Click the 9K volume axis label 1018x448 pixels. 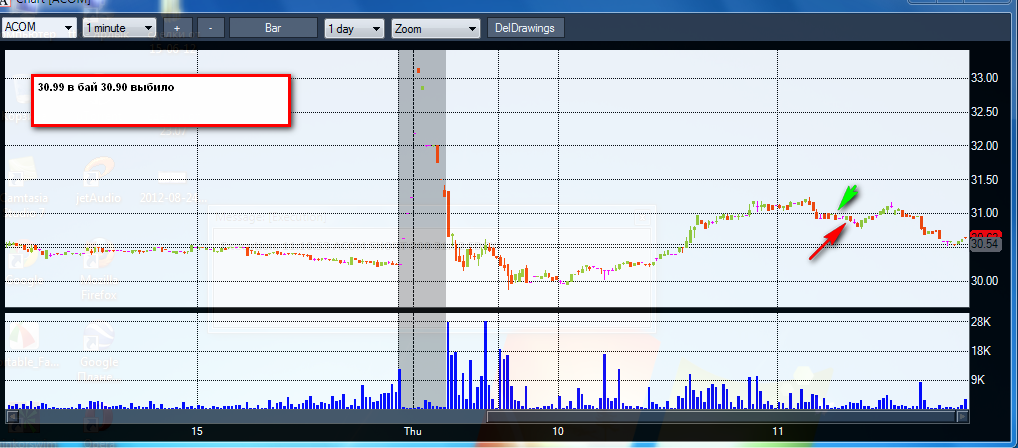(x=980, y=379)
